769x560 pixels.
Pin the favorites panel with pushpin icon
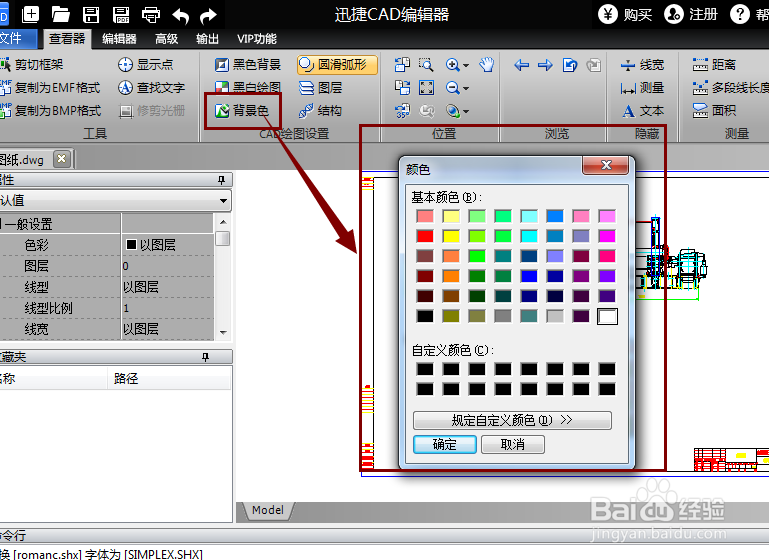tap(205, 357)
